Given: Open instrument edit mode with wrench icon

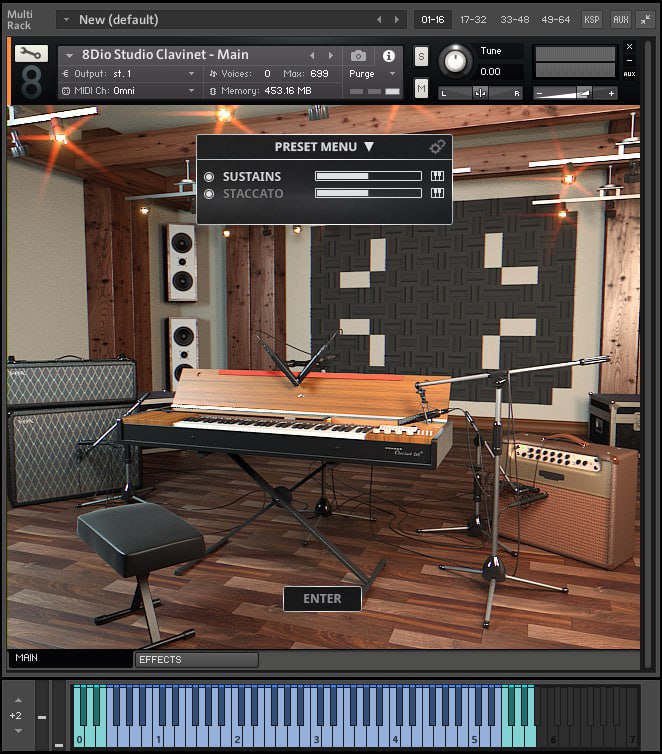Looking at the screenshot, I should pyautogui.click(x=31, y=53).
